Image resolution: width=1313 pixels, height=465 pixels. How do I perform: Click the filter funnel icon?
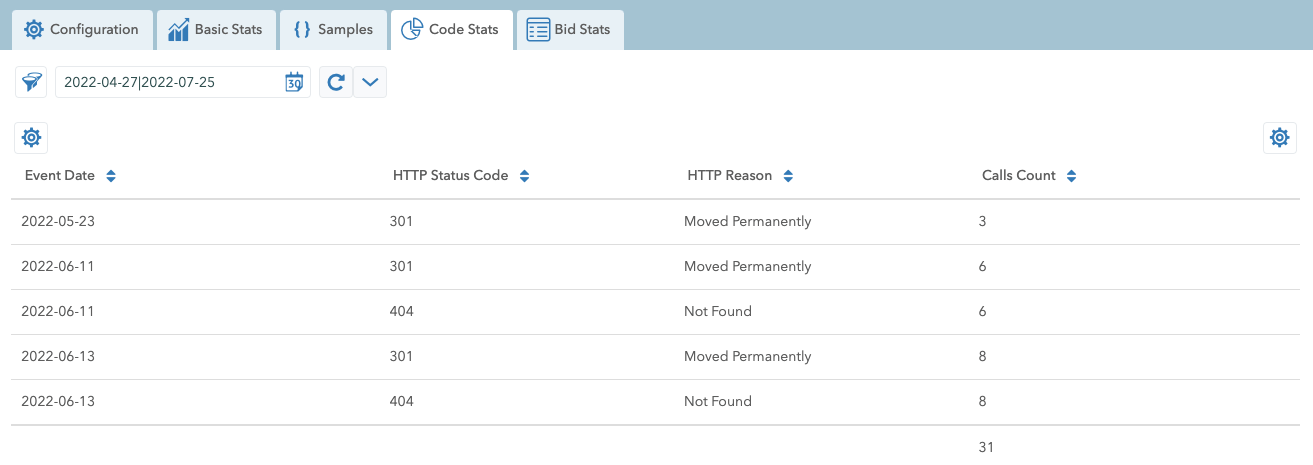coord(32,82)
